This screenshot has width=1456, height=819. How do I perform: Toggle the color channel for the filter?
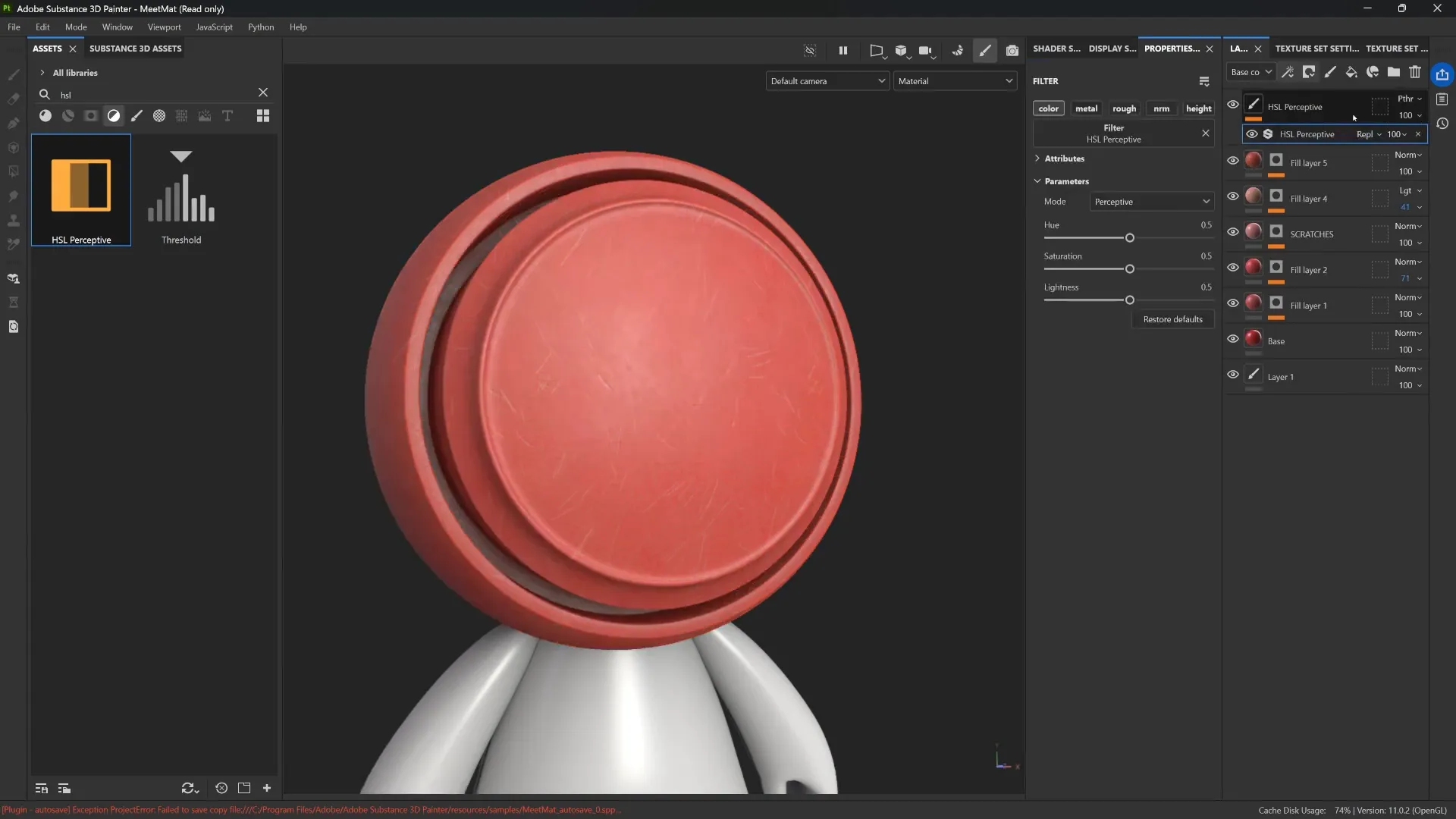tap(1049, 108)
